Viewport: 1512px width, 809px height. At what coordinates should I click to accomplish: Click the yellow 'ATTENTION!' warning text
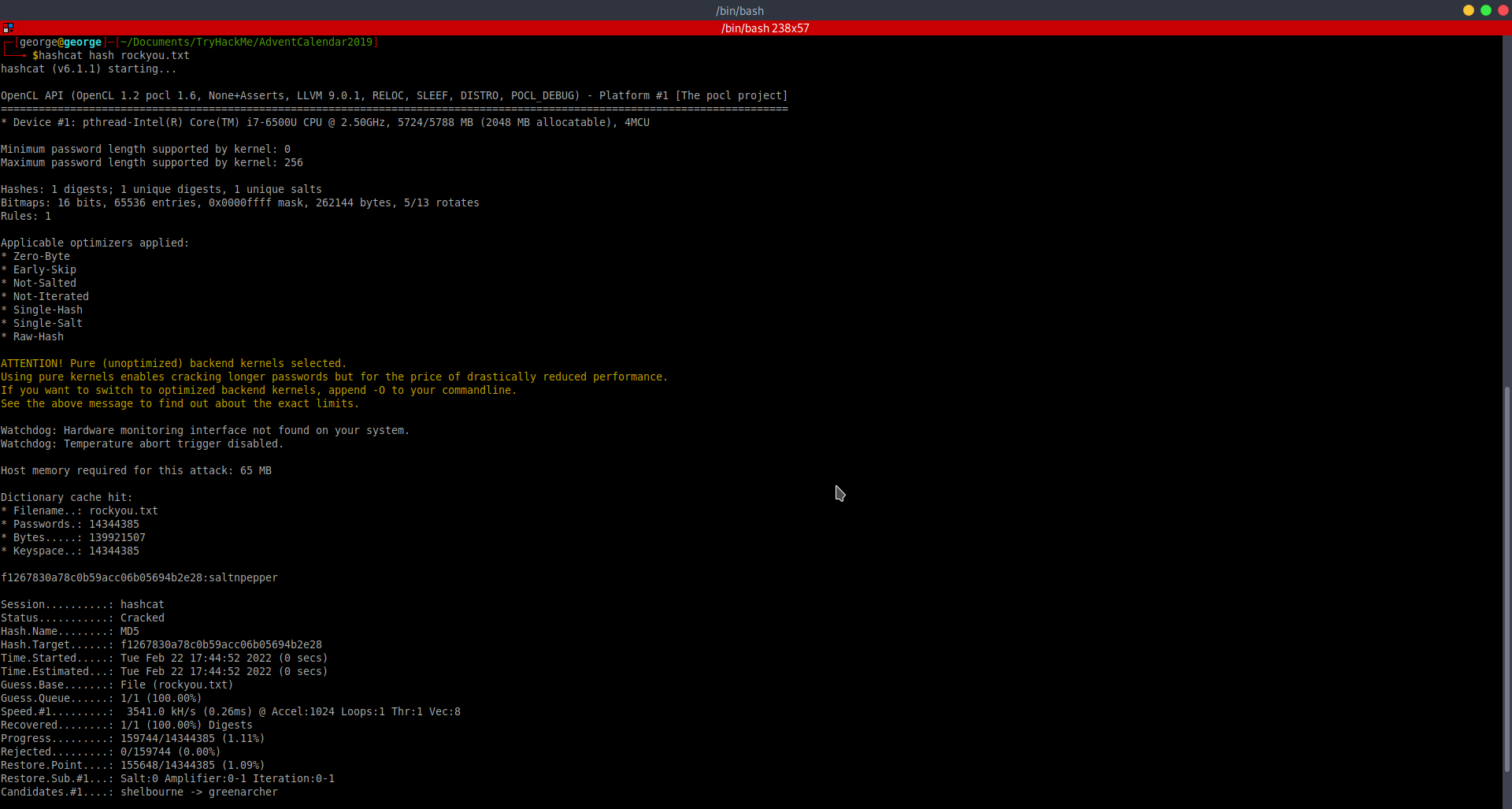point(31,364)
